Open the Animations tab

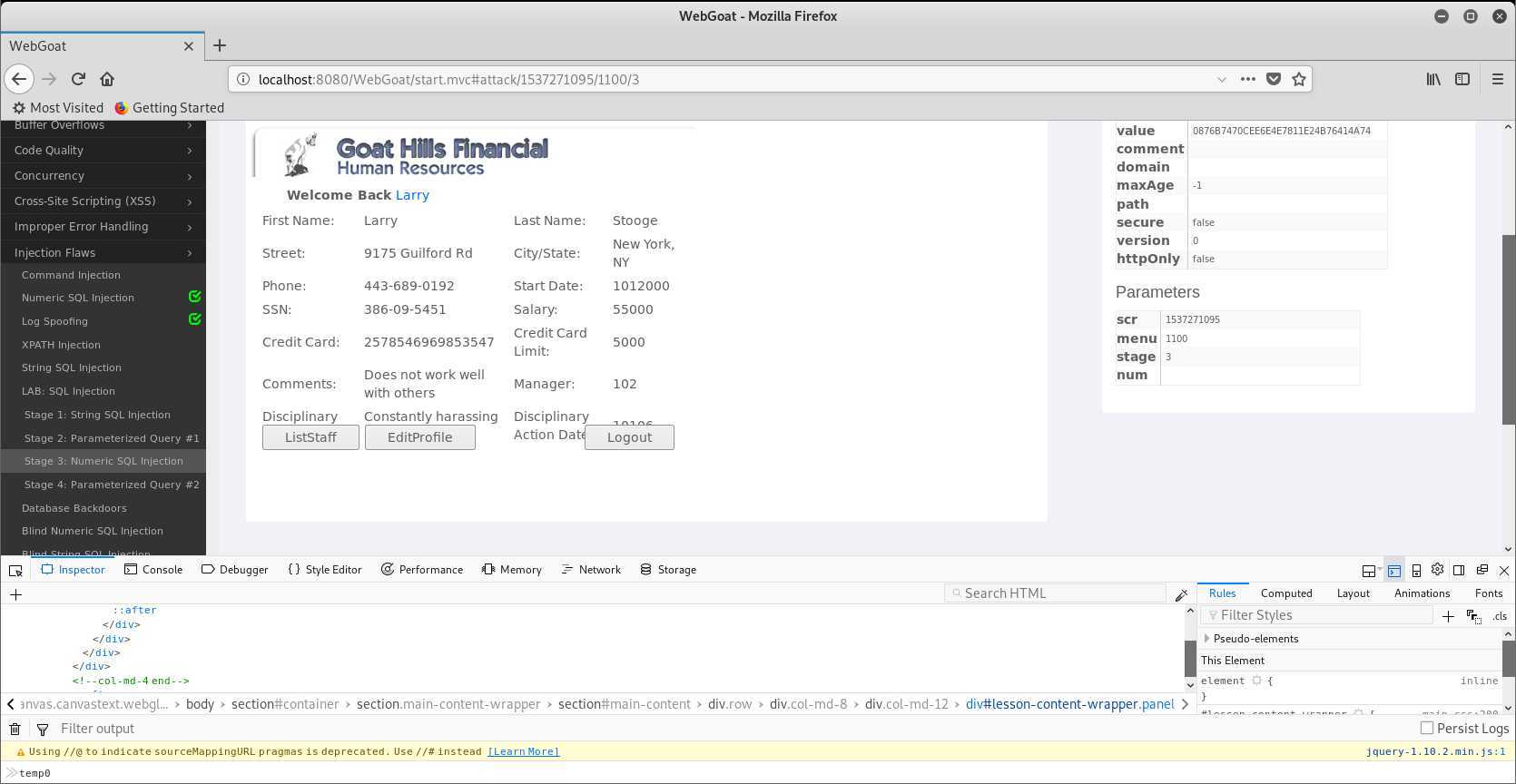click(1422, 593)
